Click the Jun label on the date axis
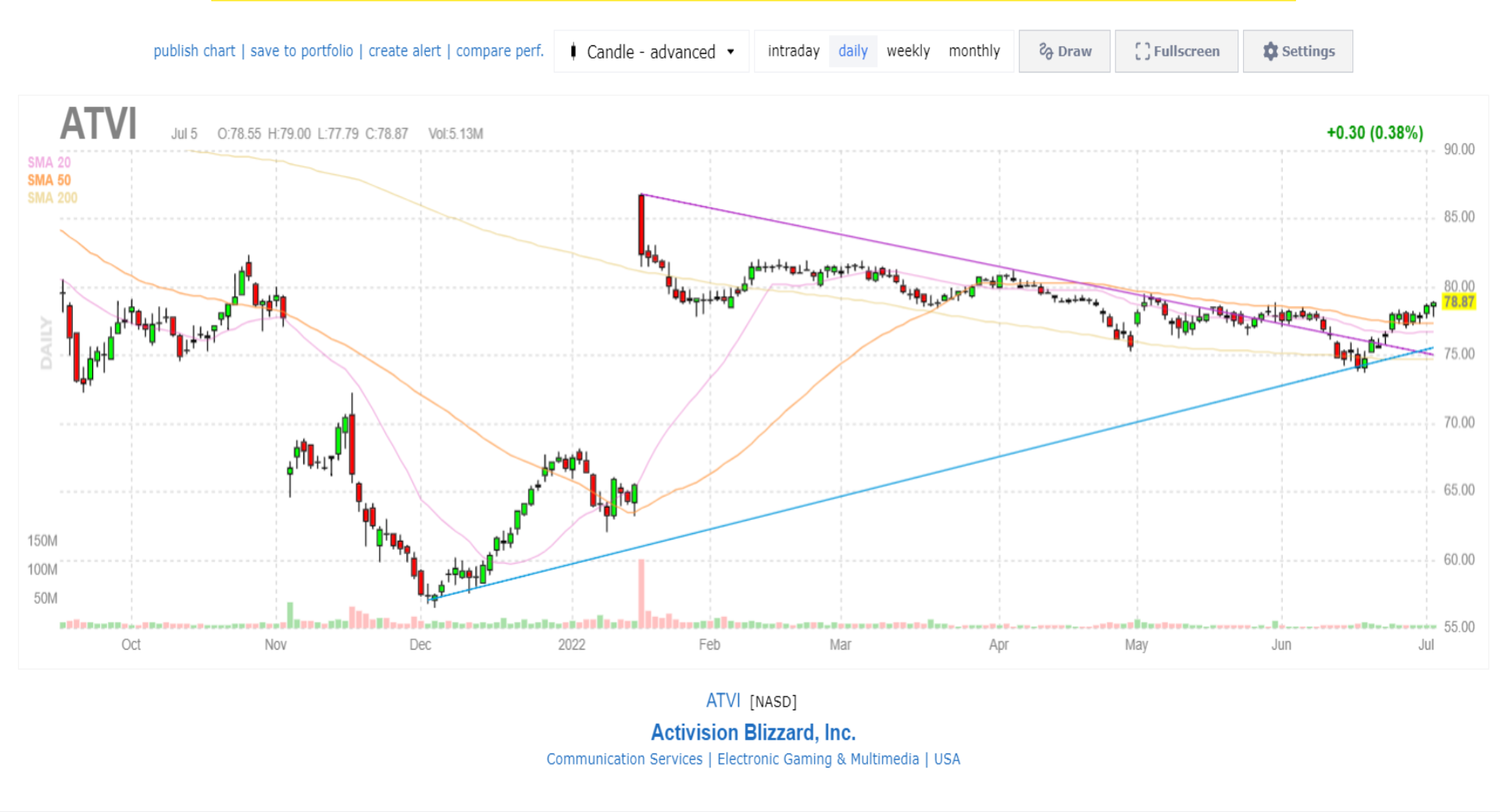Image resolution: width=1500 pixels, height=812 pixels. pyautogui.click(x=1281, y=645)
